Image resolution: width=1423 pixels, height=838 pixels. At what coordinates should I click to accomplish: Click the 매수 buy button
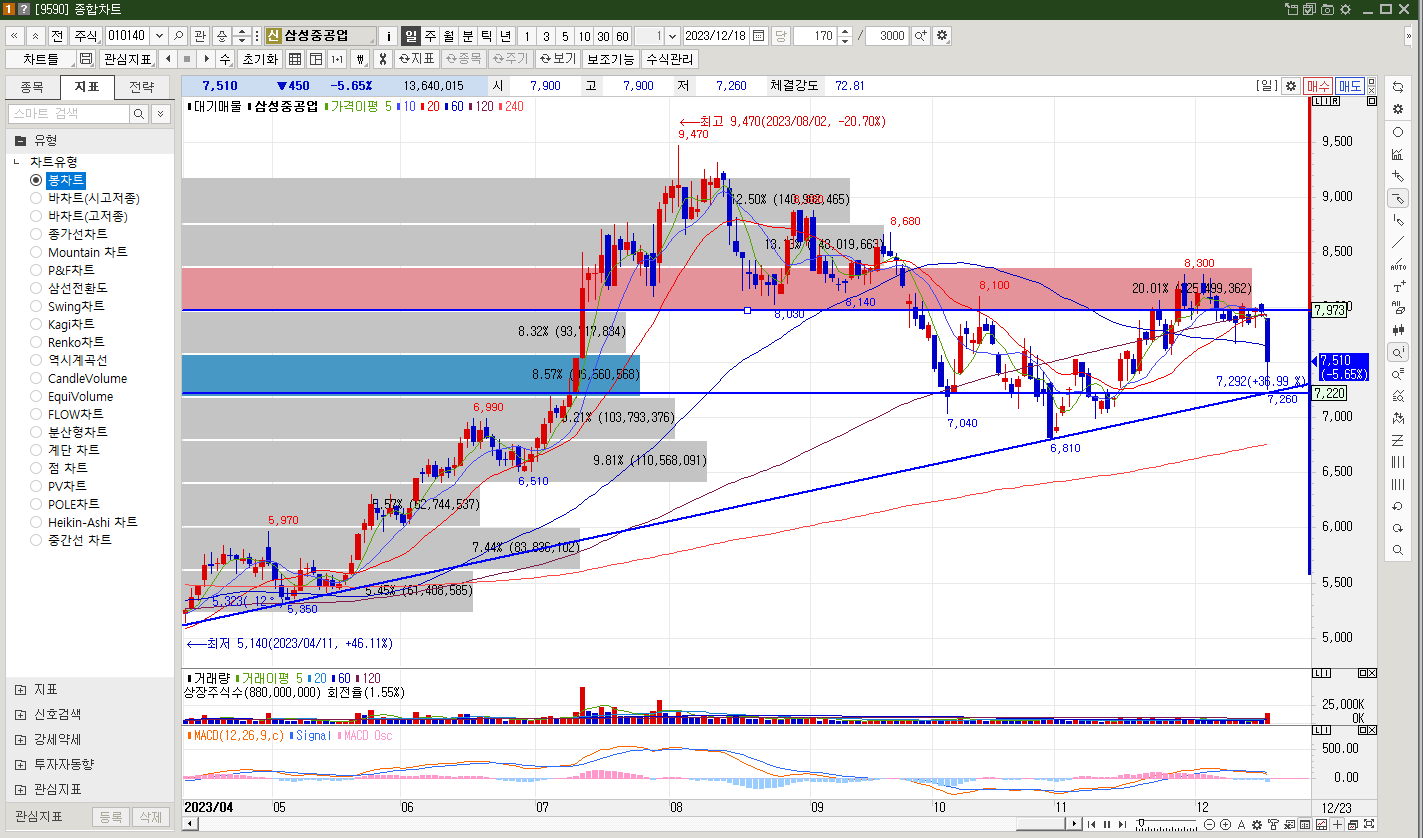tap(1318, 86)
